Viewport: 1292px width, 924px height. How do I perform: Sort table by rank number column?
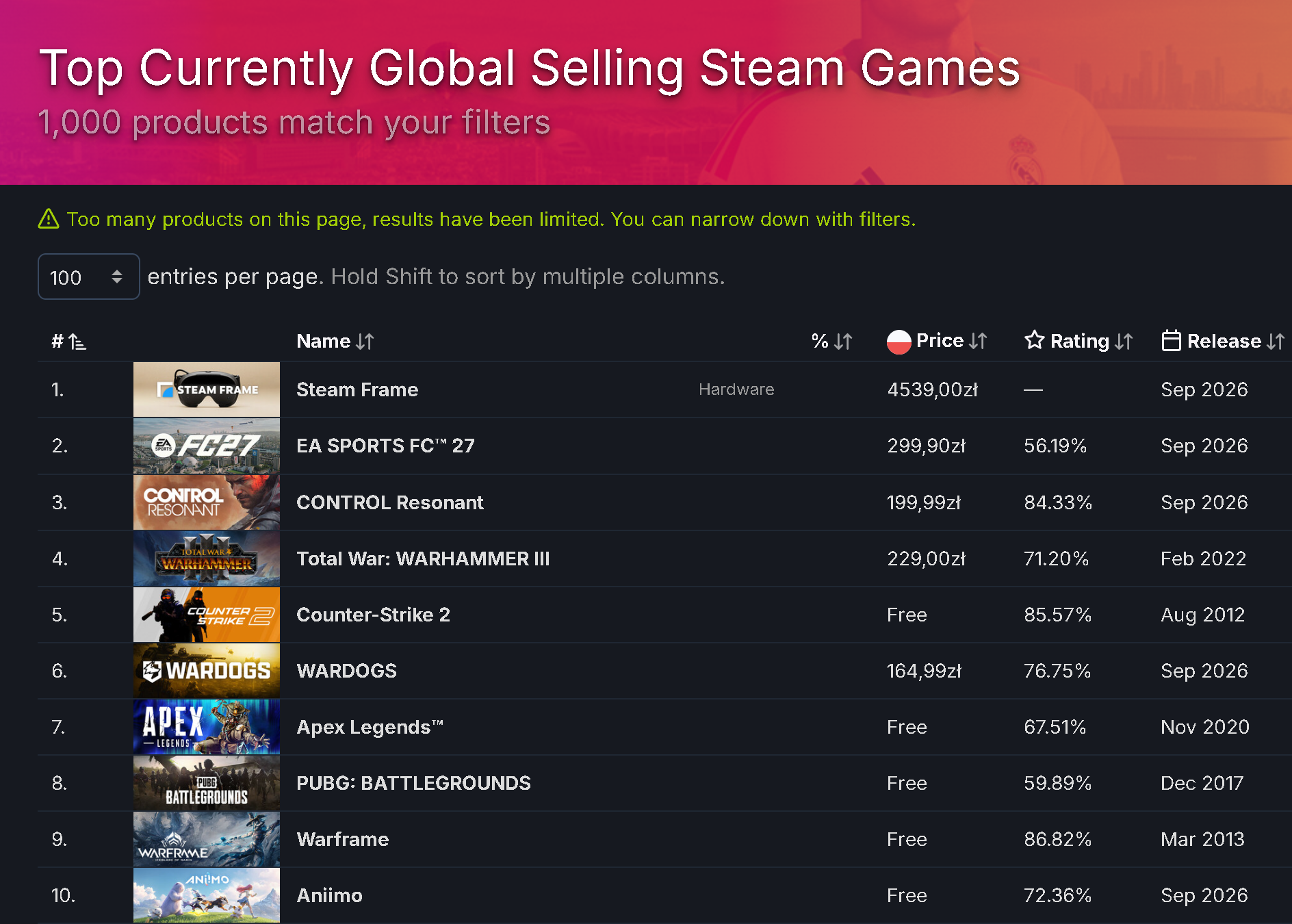pos(69,341)
